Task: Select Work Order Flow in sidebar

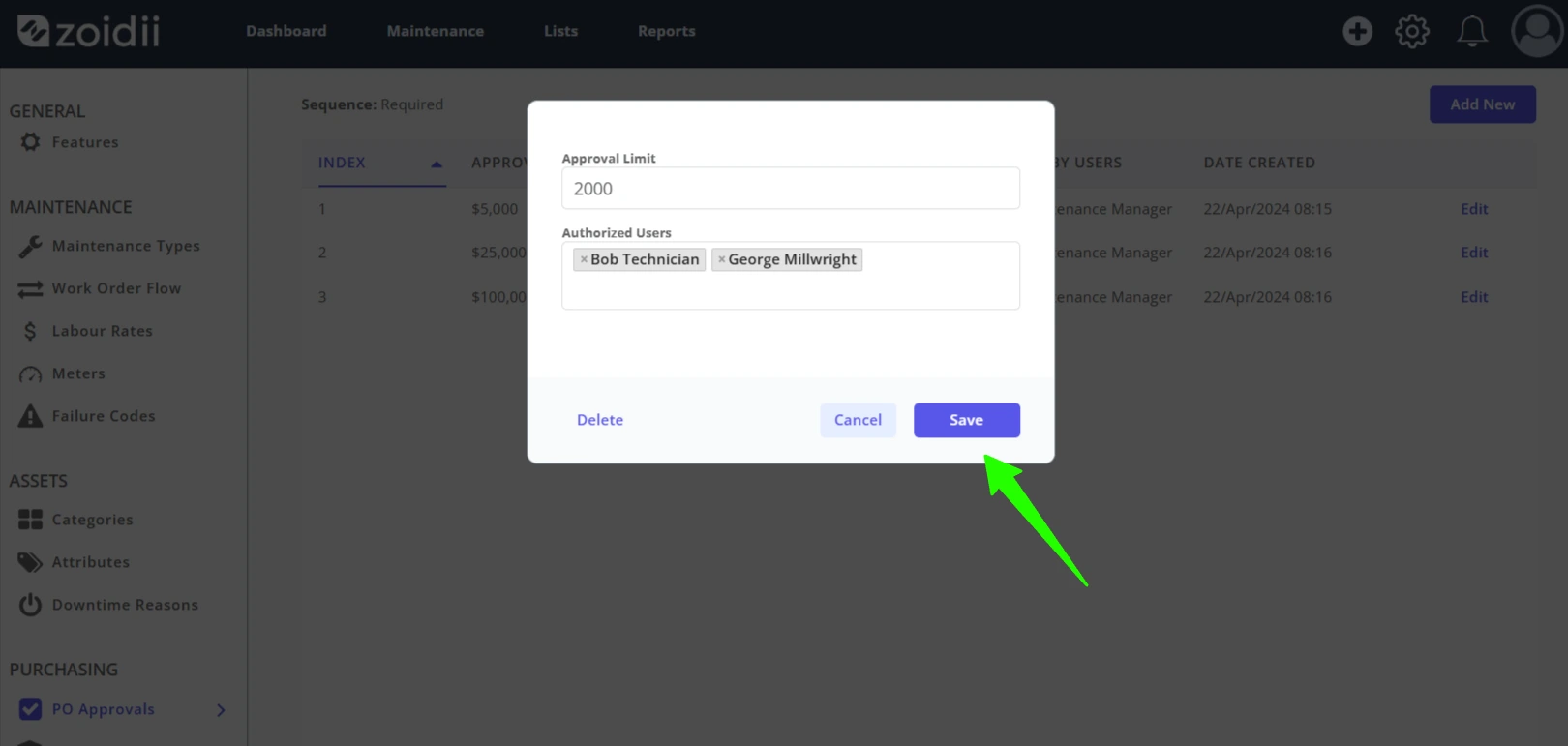Action: (116, 288)
